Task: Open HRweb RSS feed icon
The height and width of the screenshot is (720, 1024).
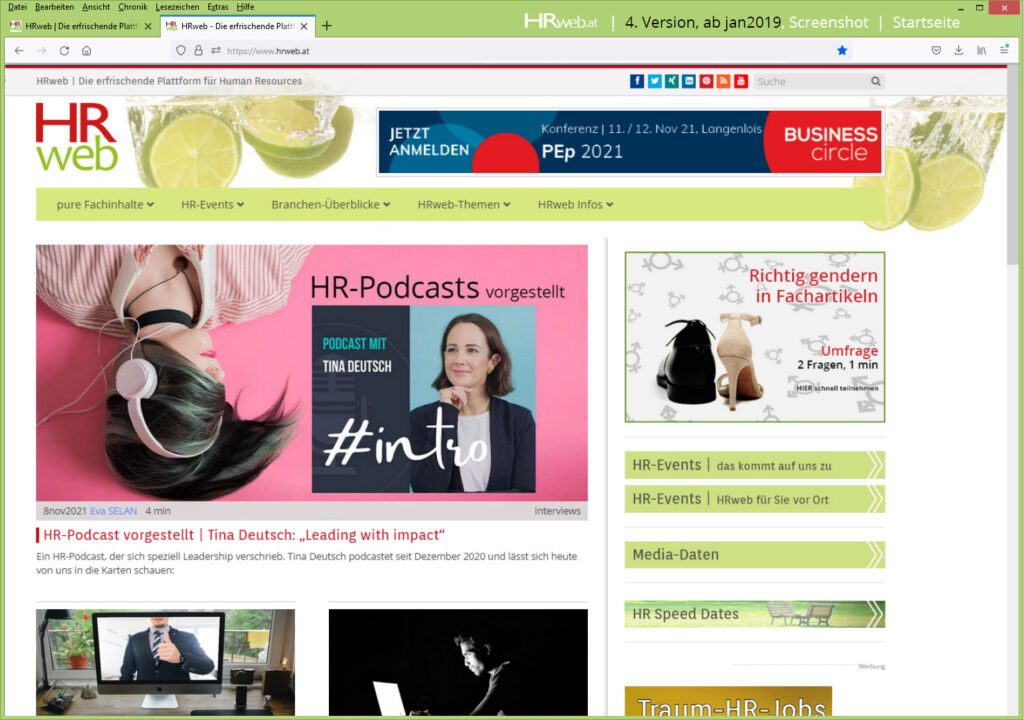Action: point(723,81)
